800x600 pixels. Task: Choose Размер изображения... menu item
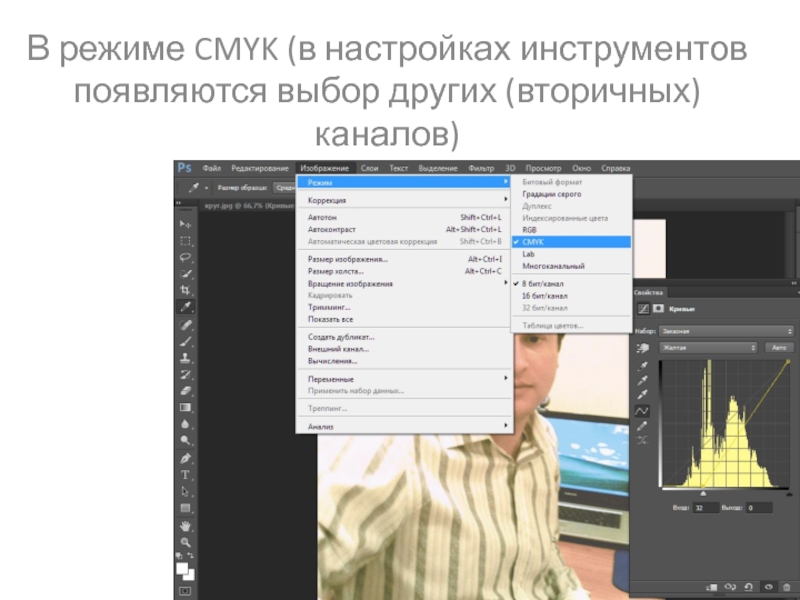coord(404,259)
